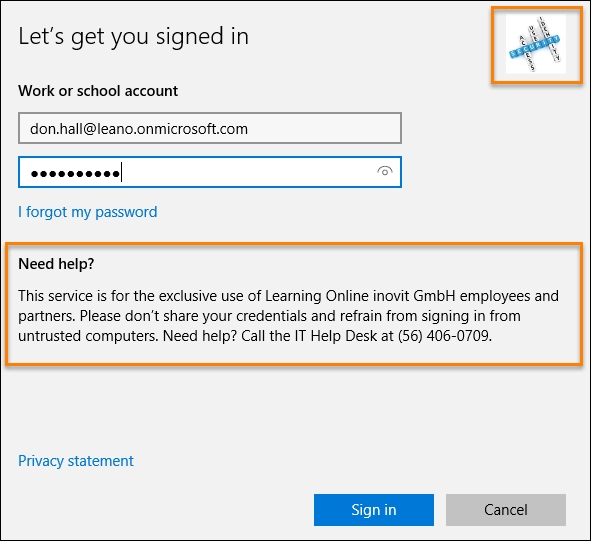Click the untrusted computers warning text
The image size is (591, 541).
click(x=87, y=336)
